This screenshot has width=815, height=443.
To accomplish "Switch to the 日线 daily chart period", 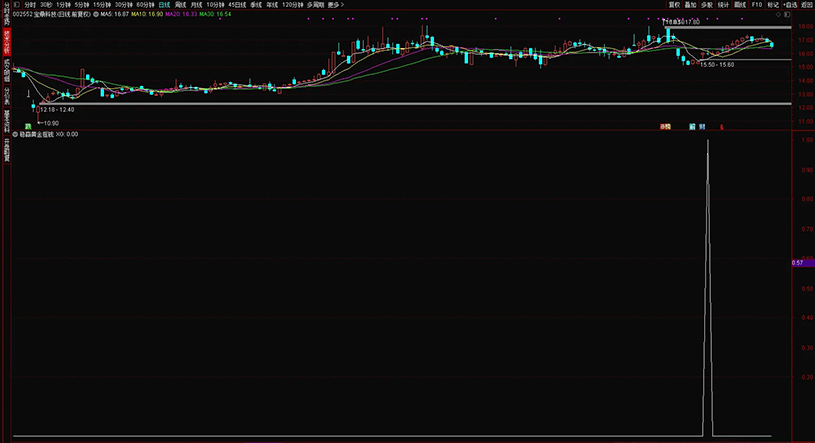I will tap(164, 4).
